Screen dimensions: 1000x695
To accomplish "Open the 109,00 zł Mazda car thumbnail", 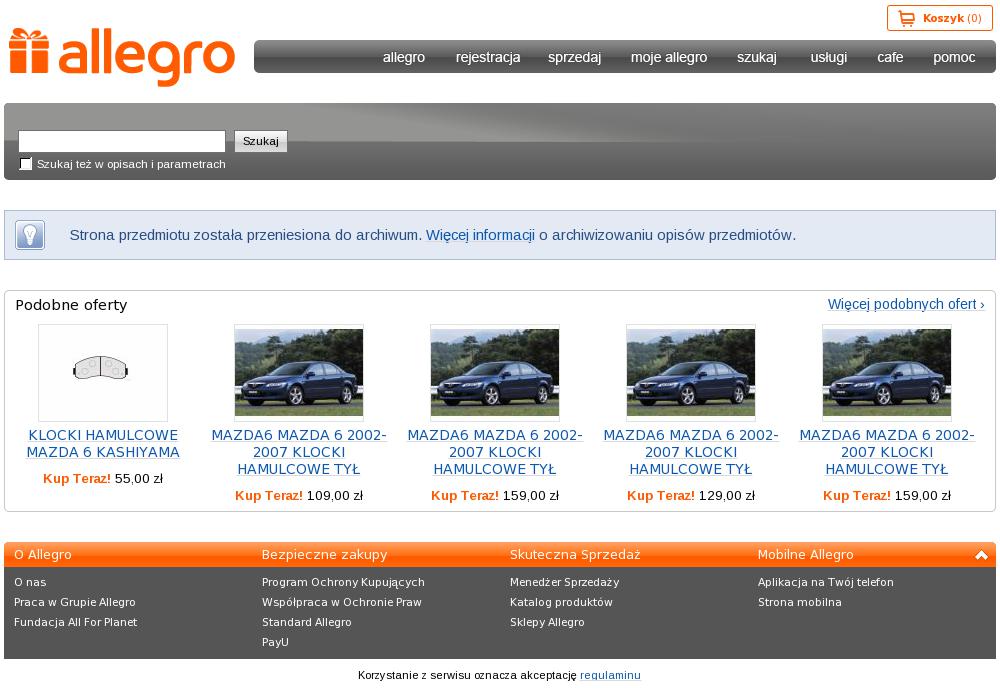I will coord(298,371).
